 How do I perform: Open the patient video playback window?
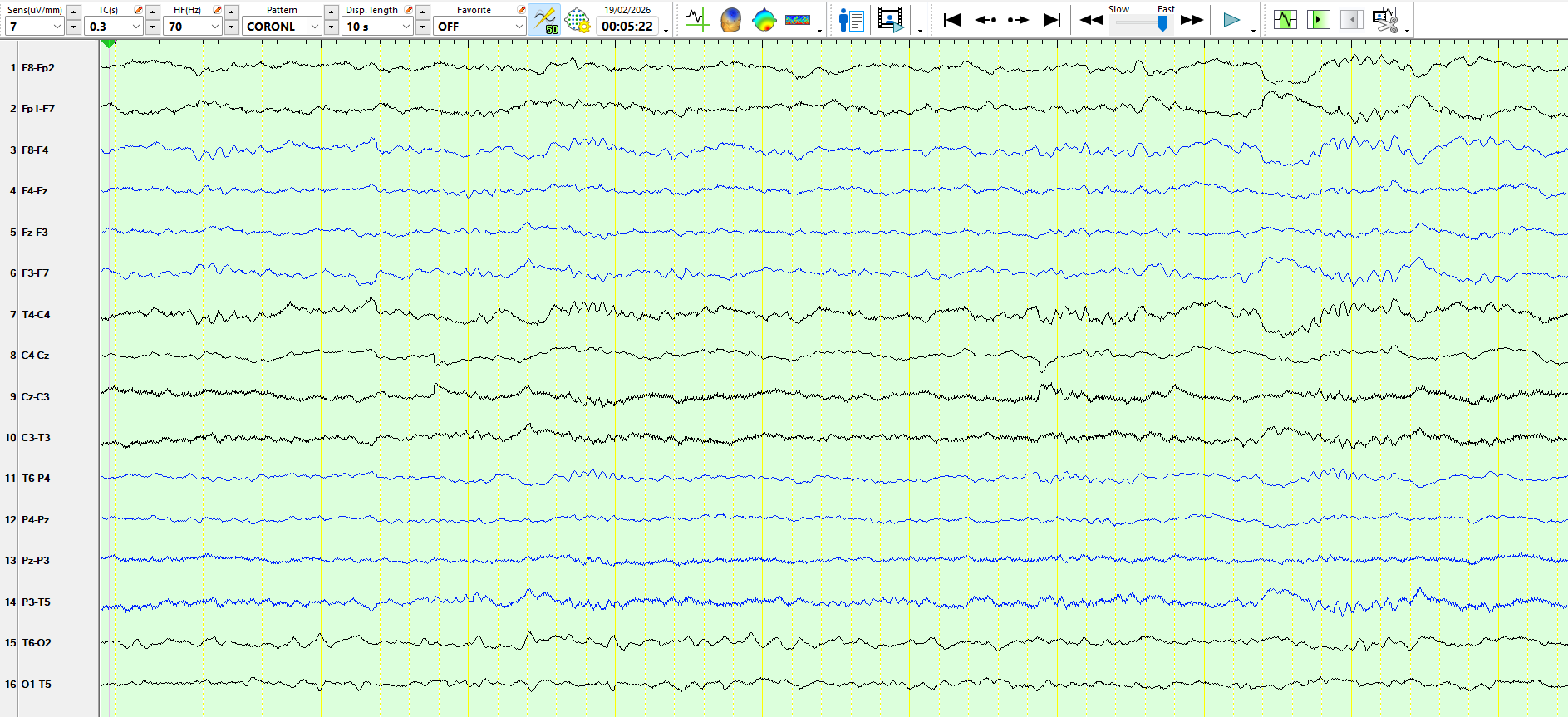(891, 20)
